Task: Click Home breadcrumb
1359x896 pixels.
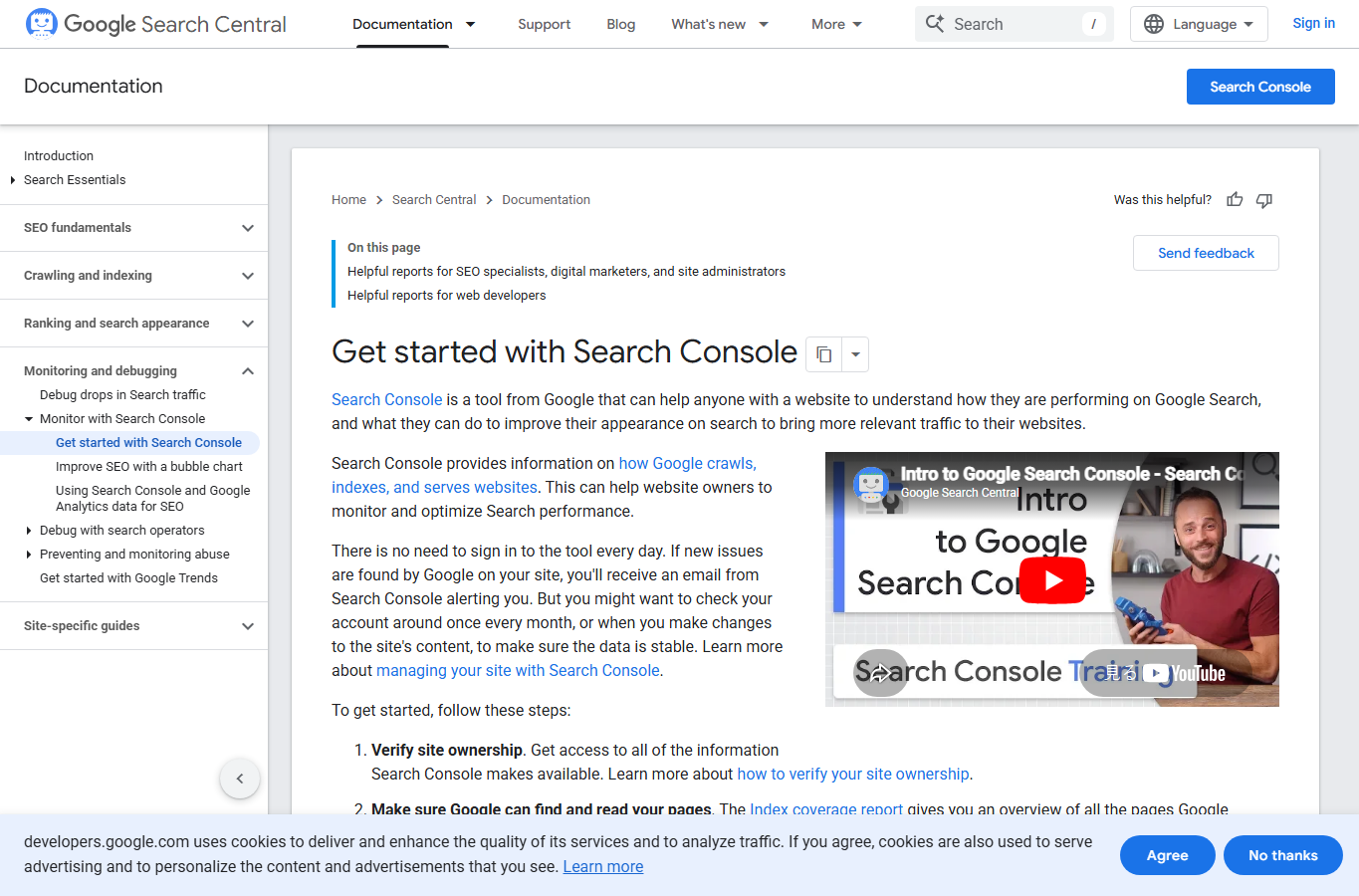Action: (348, 200)
